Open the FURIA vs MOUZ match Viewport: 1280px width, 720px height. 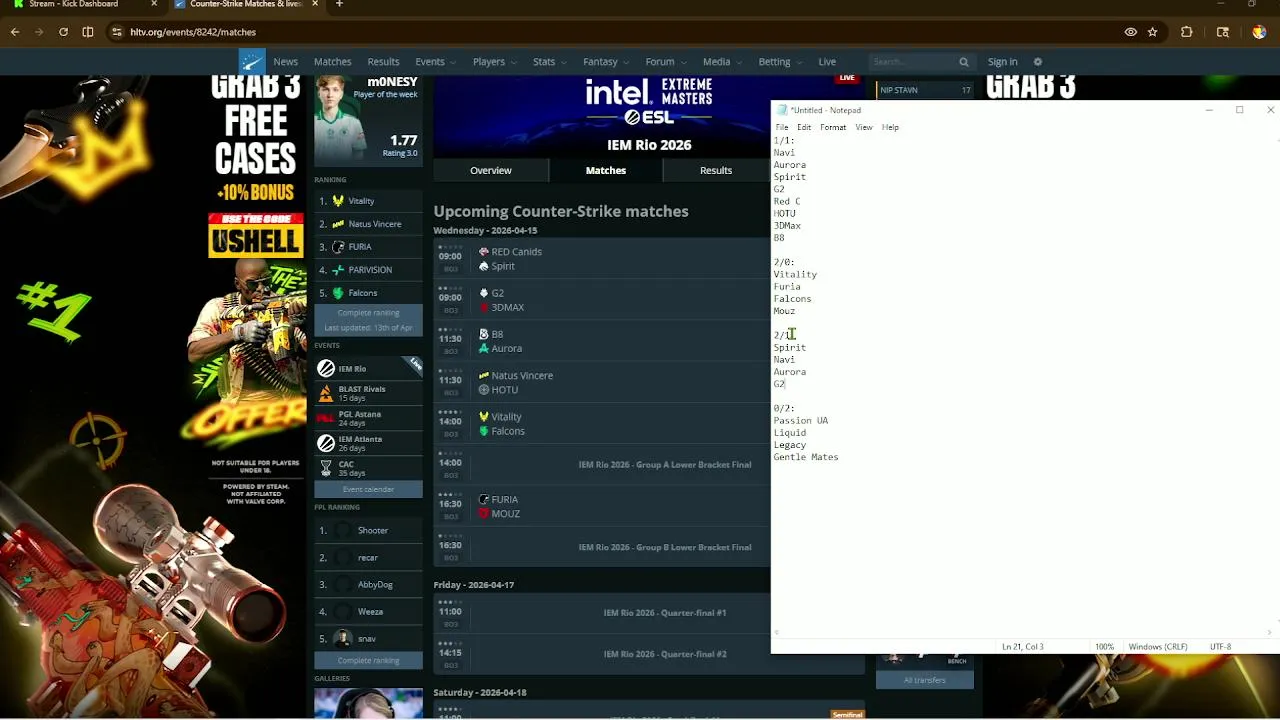pyautogui.click(x=601, y=506)
